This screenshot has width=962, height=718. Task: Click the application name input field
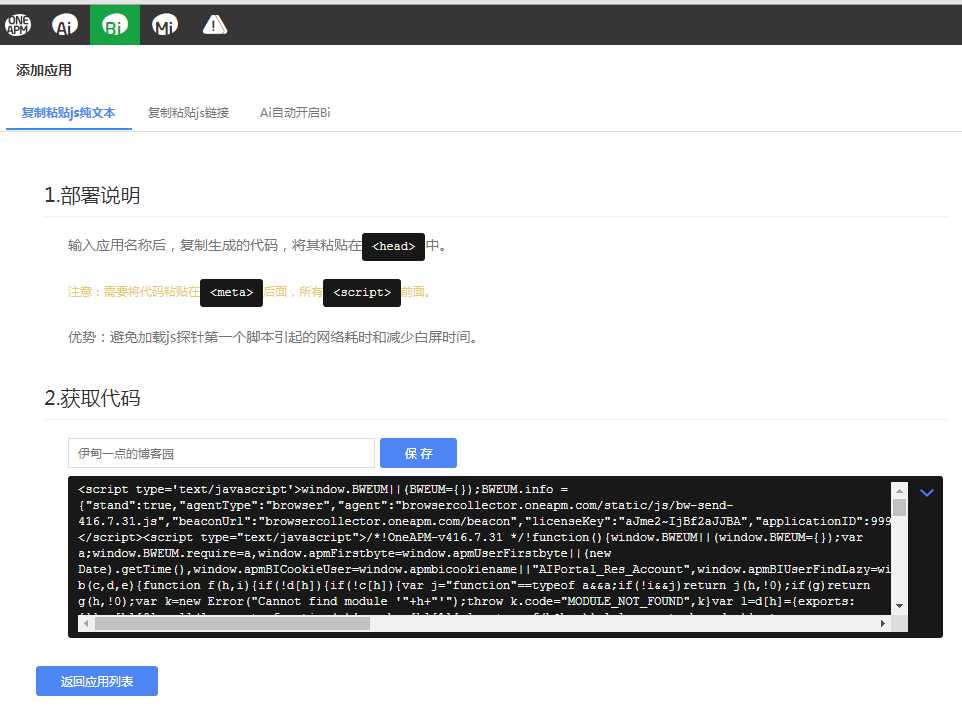coord(221,454)
